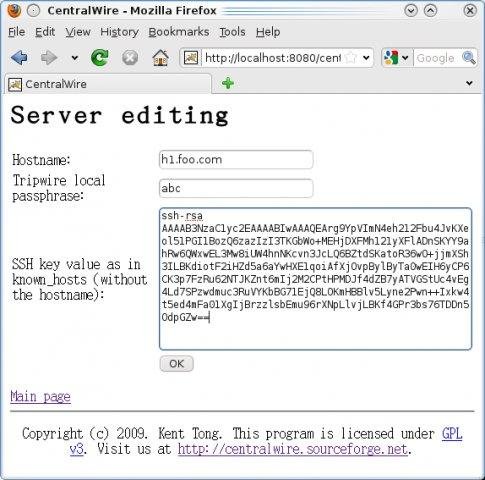The height and width of the screenshot is (480, 485).
Task: Bookmark the page with the star icon
Action: (350, 58)
